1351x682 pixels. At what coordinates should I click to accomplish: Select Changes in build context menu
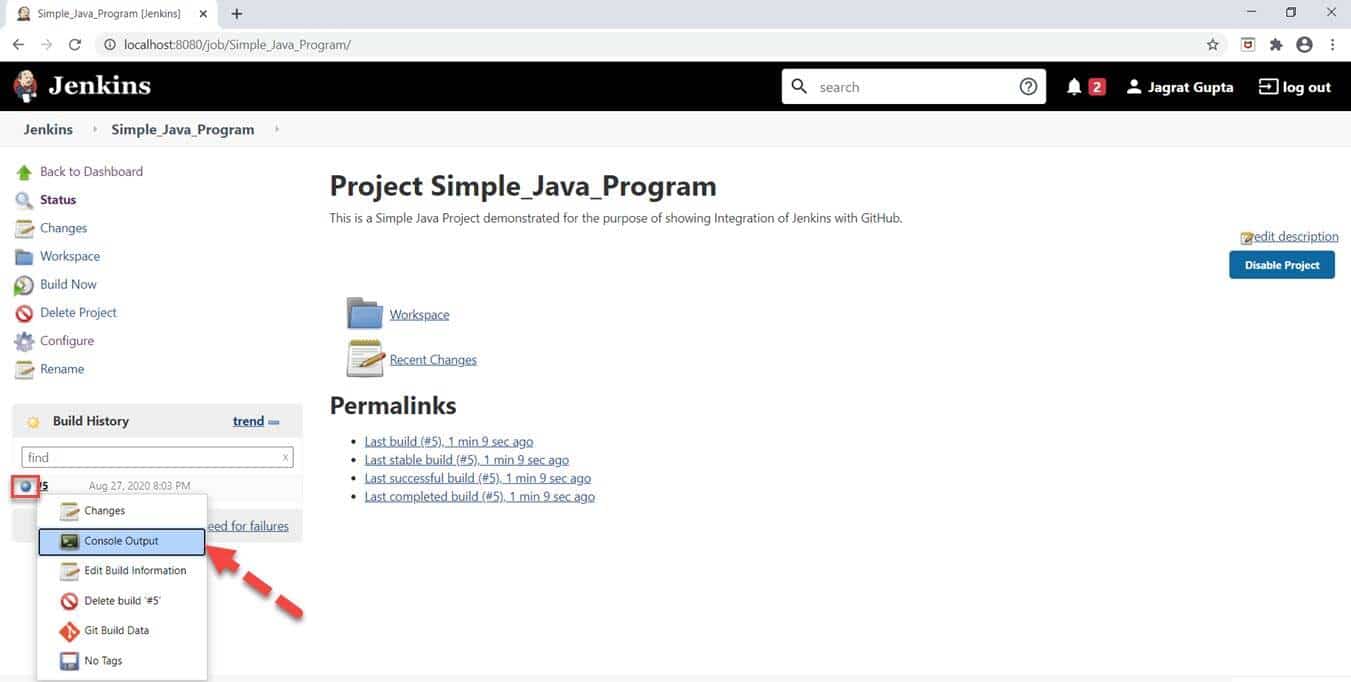(x=122, y=511)
